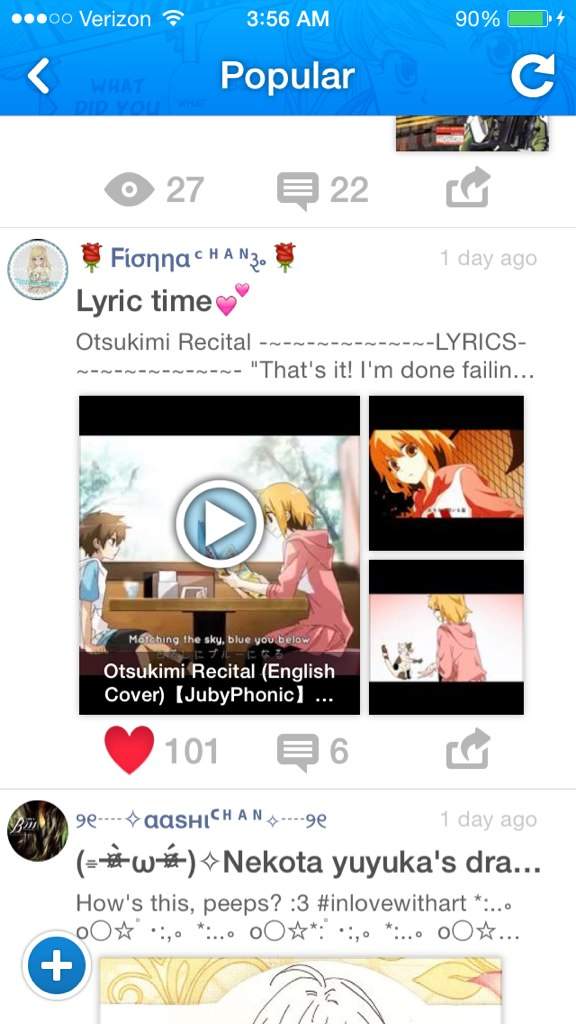
Task: Tap the blue plus create button
Action: click(x=57, y=966)
